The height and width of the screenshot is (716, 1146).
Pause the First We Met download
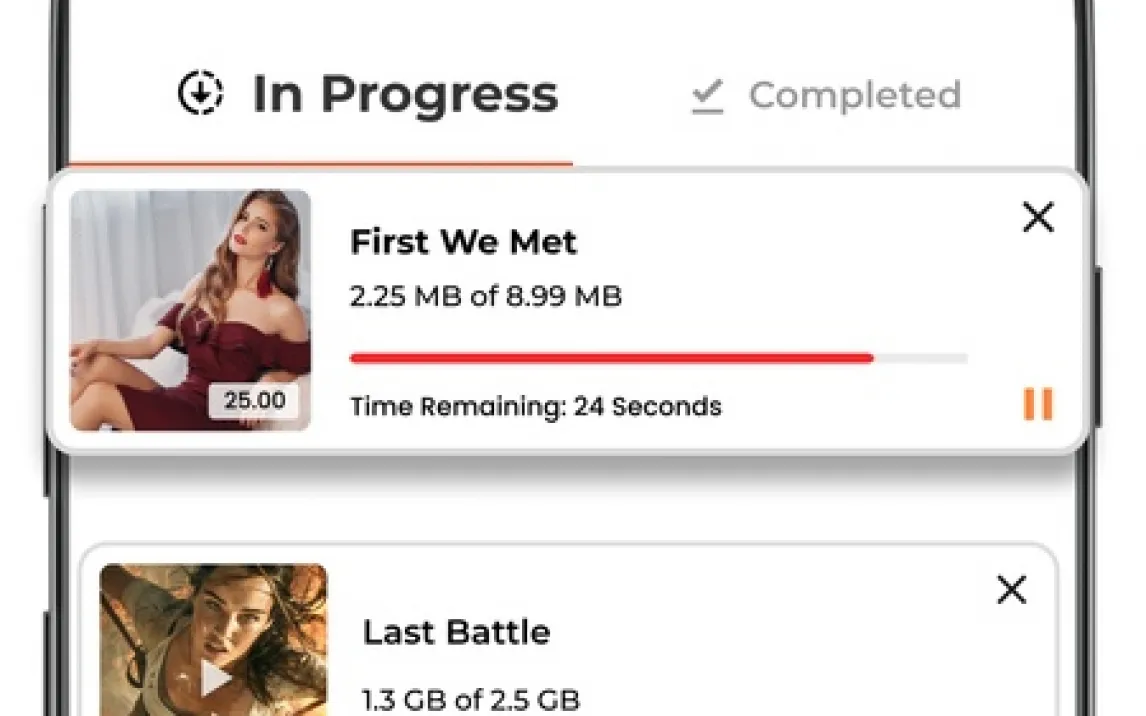coord(1038,404)
